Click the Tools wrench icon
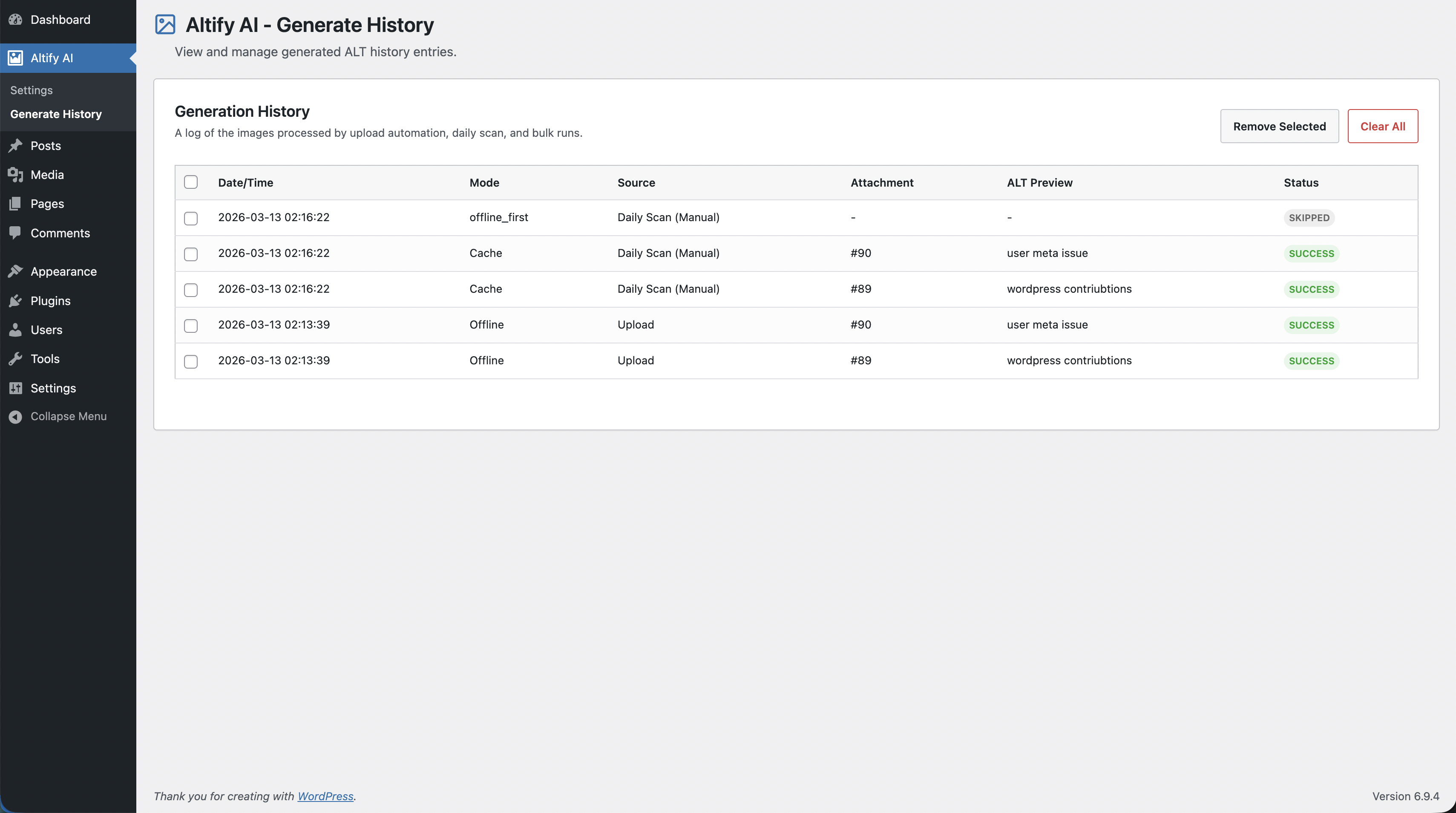This screenshot has width=1456, height=813. (15, 359)
